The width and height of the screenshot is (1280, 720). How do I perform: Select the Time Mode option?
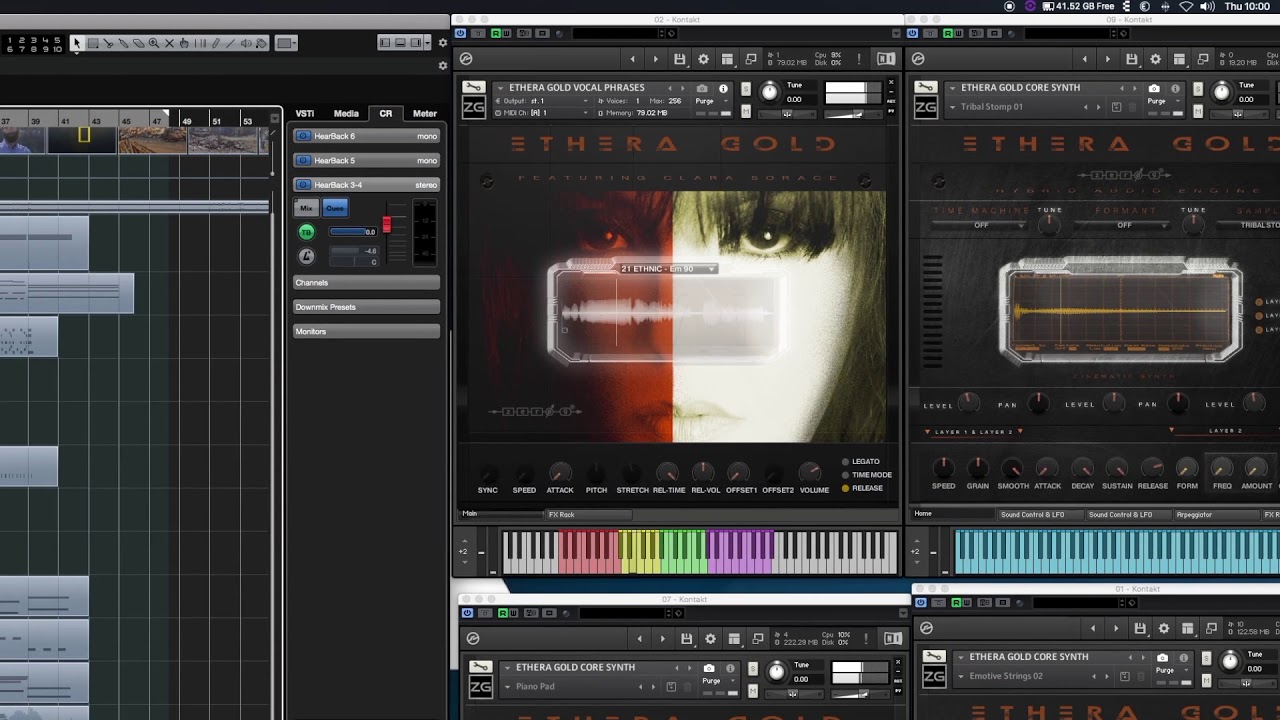click(x=867, y=475)
